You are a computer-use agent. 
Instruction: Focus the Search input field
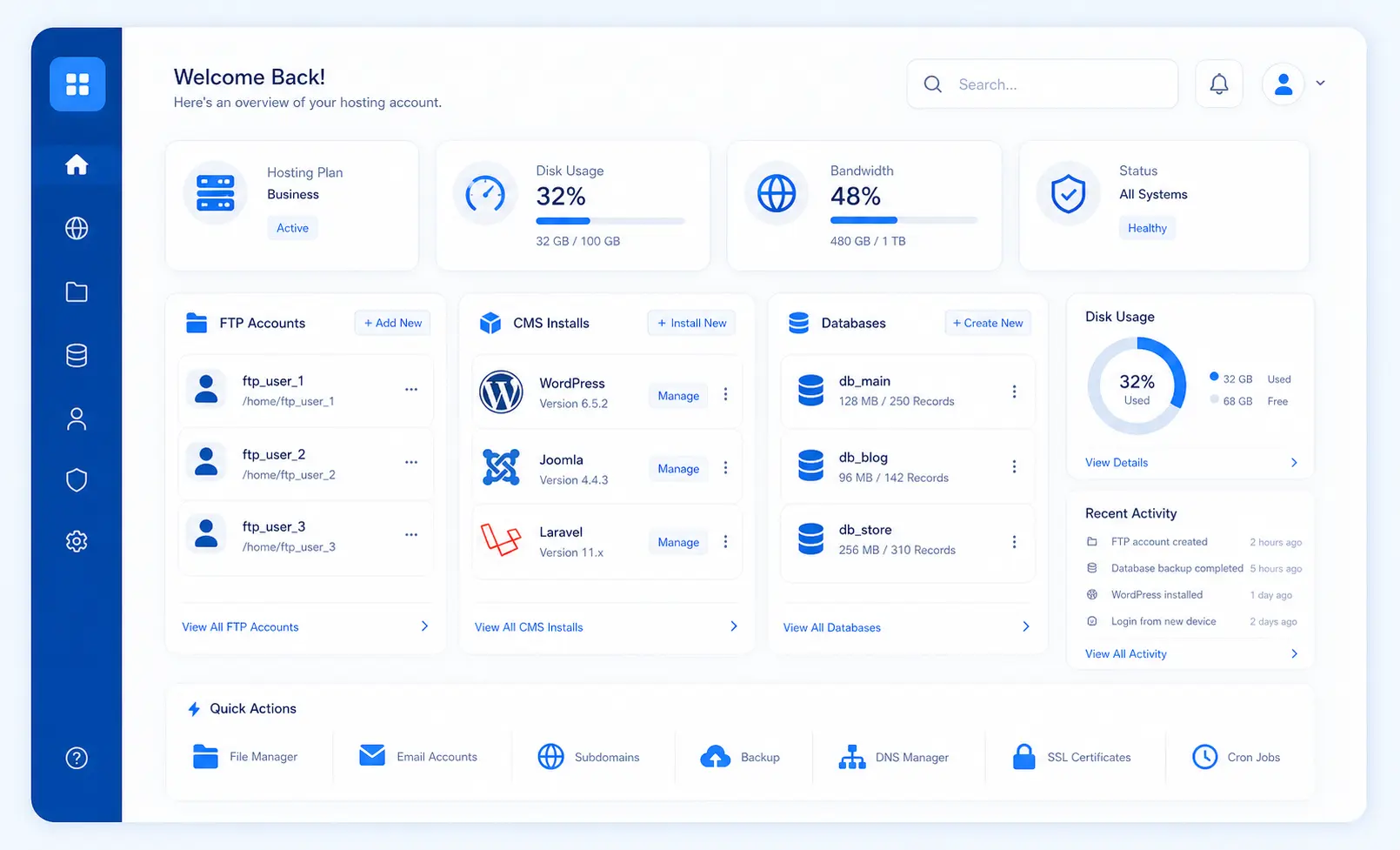(x=1042, y=84)
